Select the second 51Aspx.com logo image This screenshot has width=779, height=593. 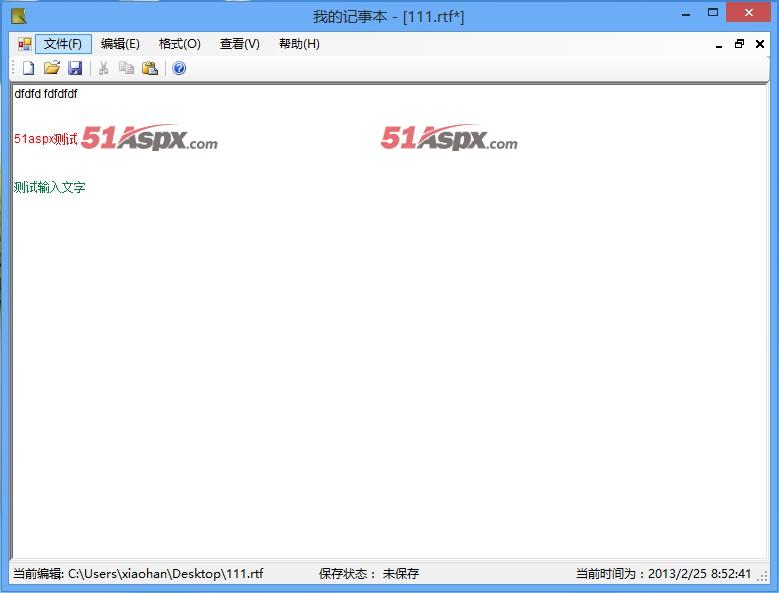tap(449, 138)
